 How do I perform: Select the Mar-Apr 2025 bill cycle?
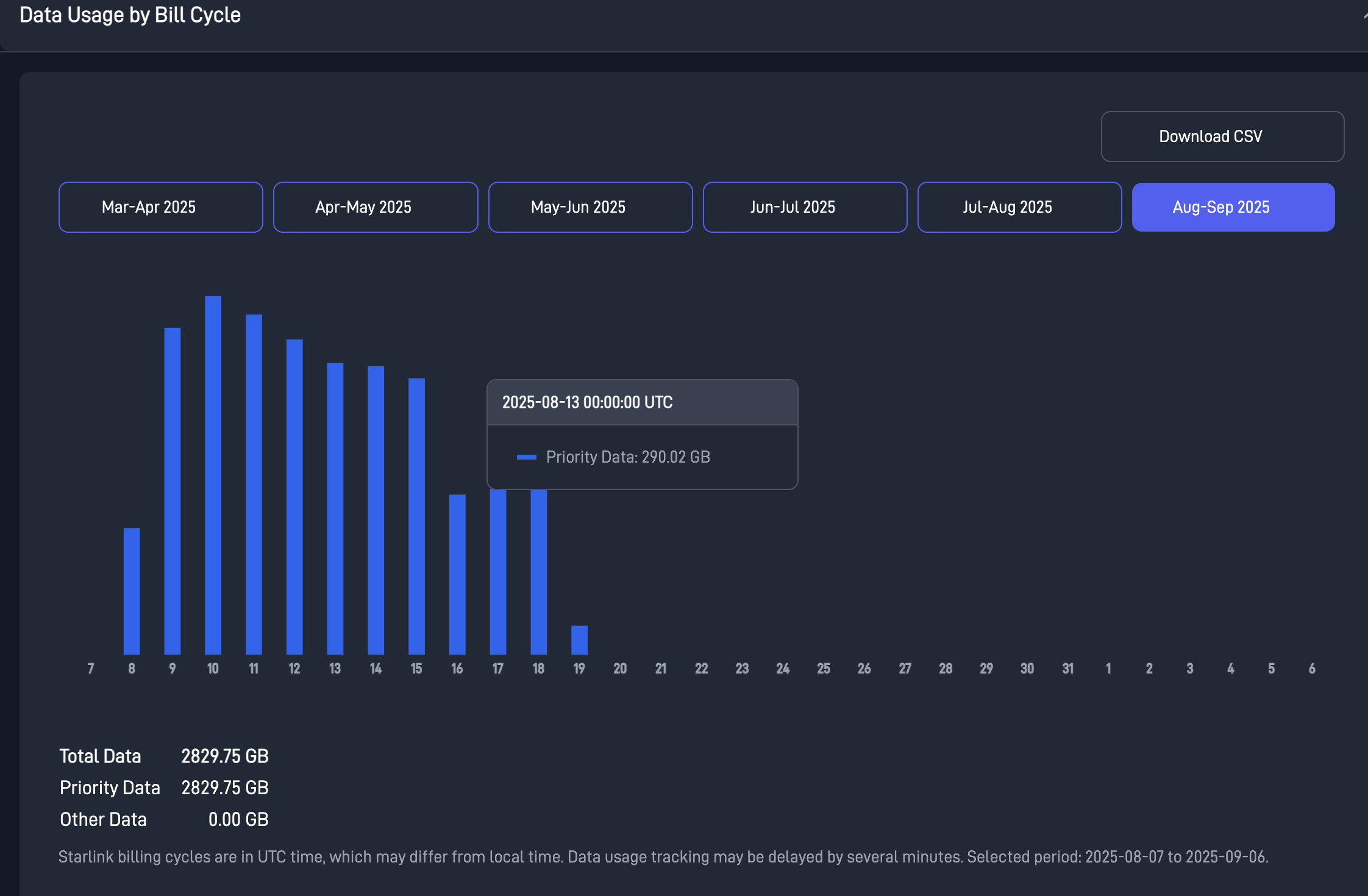(161, 207)
